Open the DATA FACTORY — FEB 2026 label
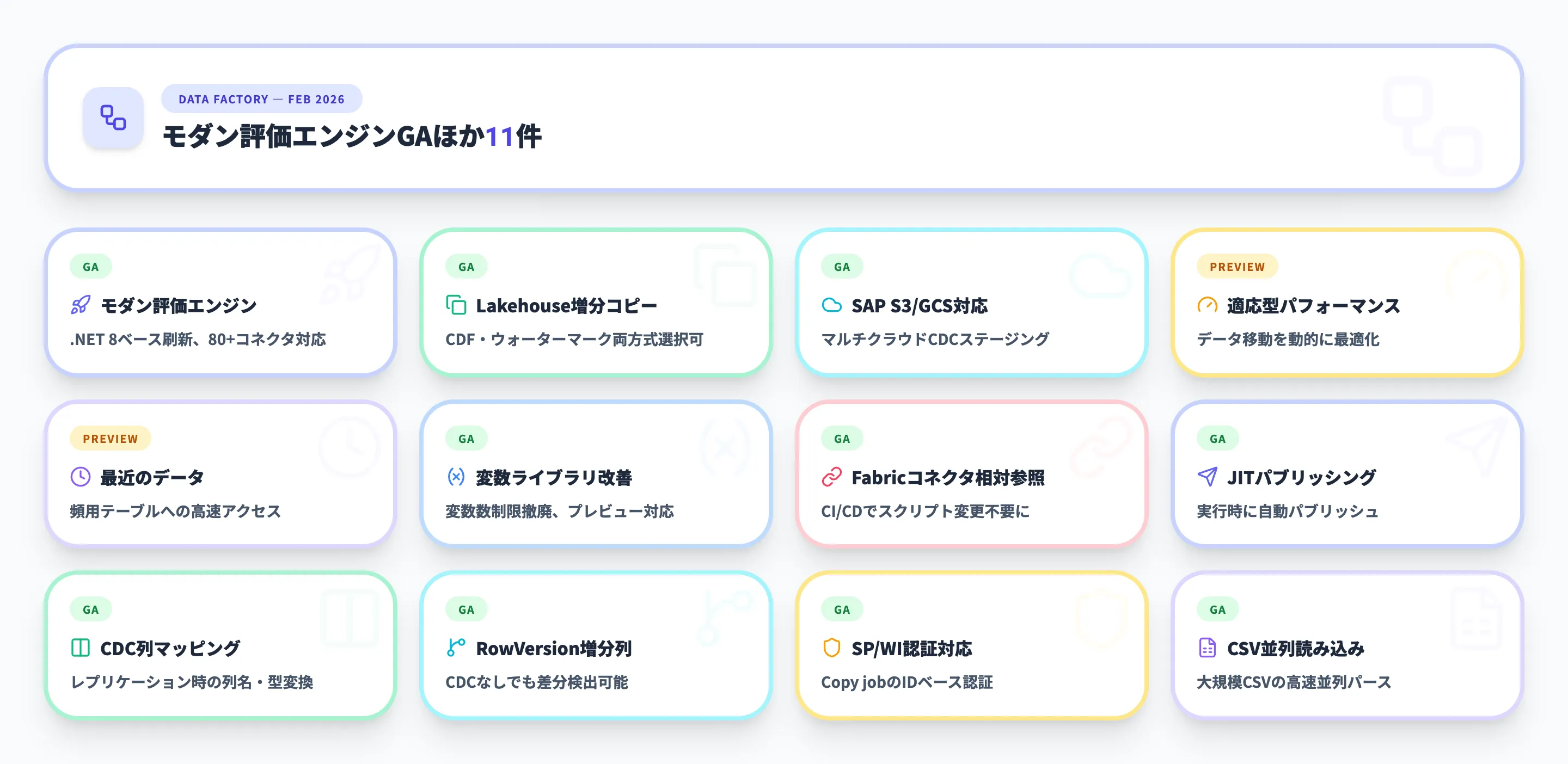This screenshot has height=764, width=1568. point(261,98)
